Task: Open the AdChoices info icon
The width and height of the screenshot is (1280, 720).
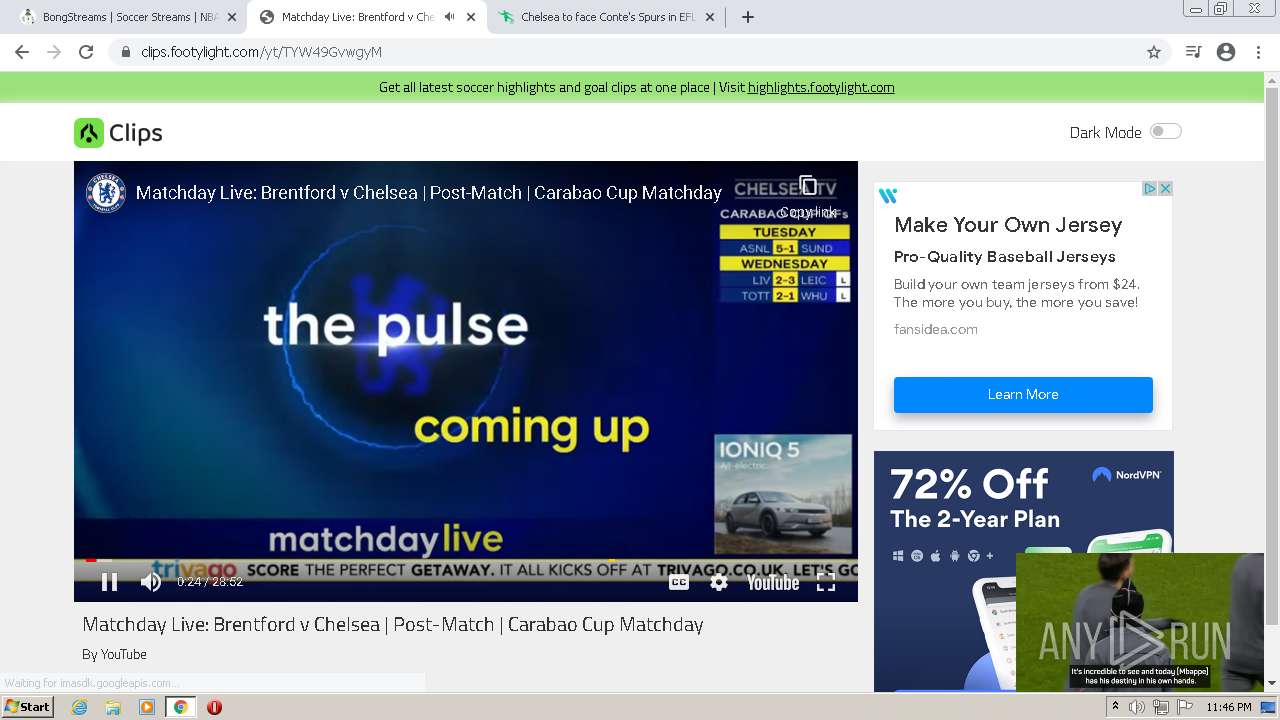Action: pyautogui.click(x=1150, y=188)
